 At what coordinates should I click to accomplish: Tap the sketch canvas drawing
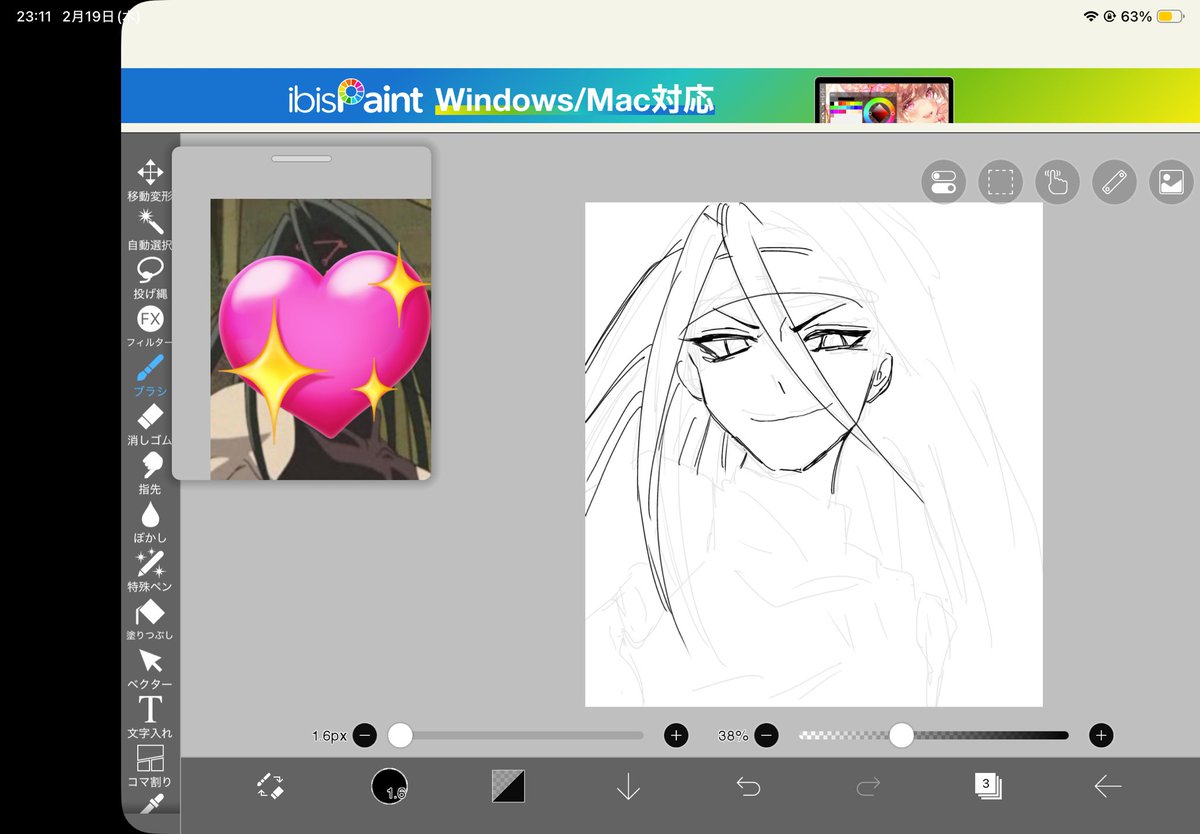813,454
